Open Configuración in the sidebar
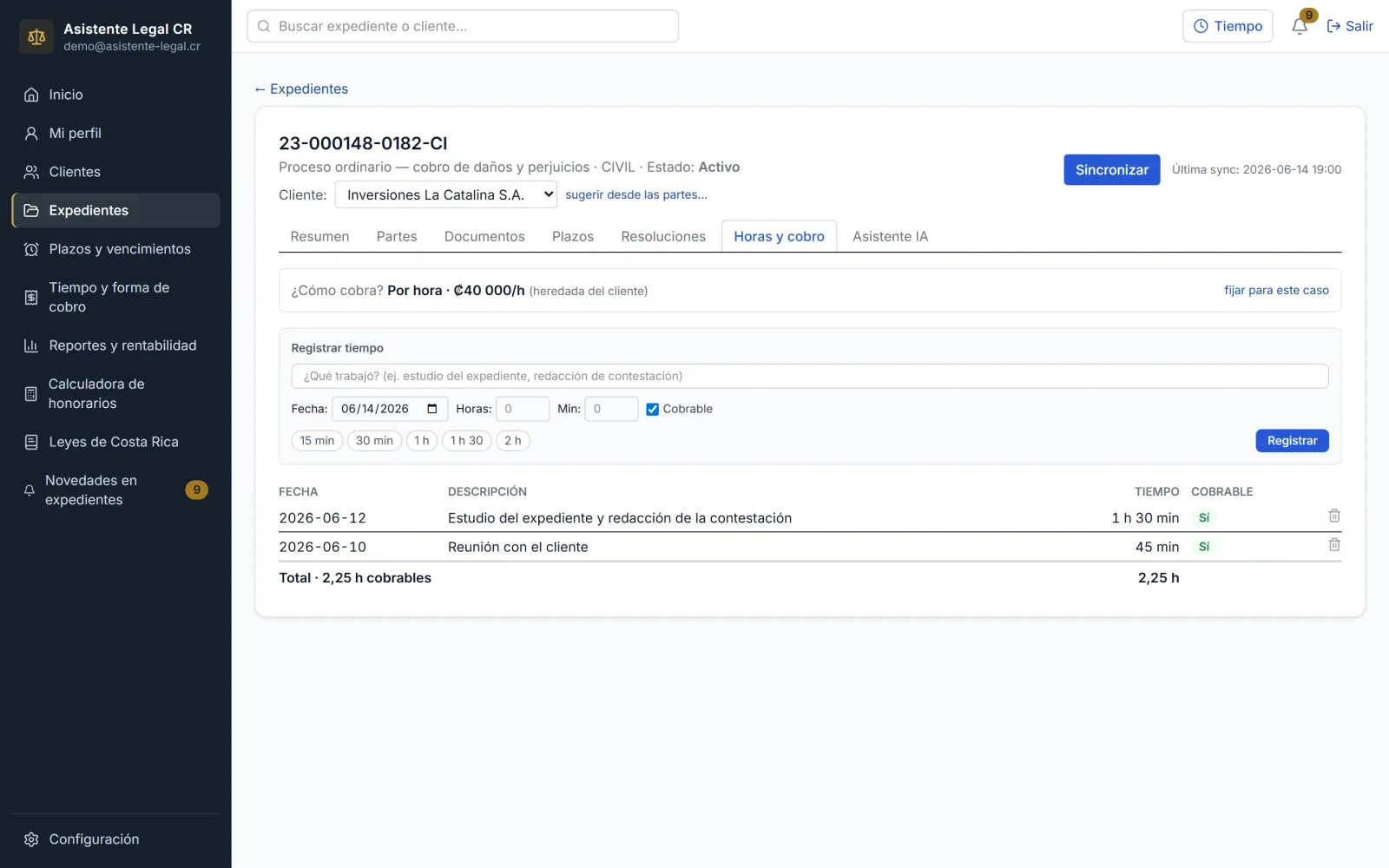This screenshot has width=1389, height=868. (x=115, y=839)
